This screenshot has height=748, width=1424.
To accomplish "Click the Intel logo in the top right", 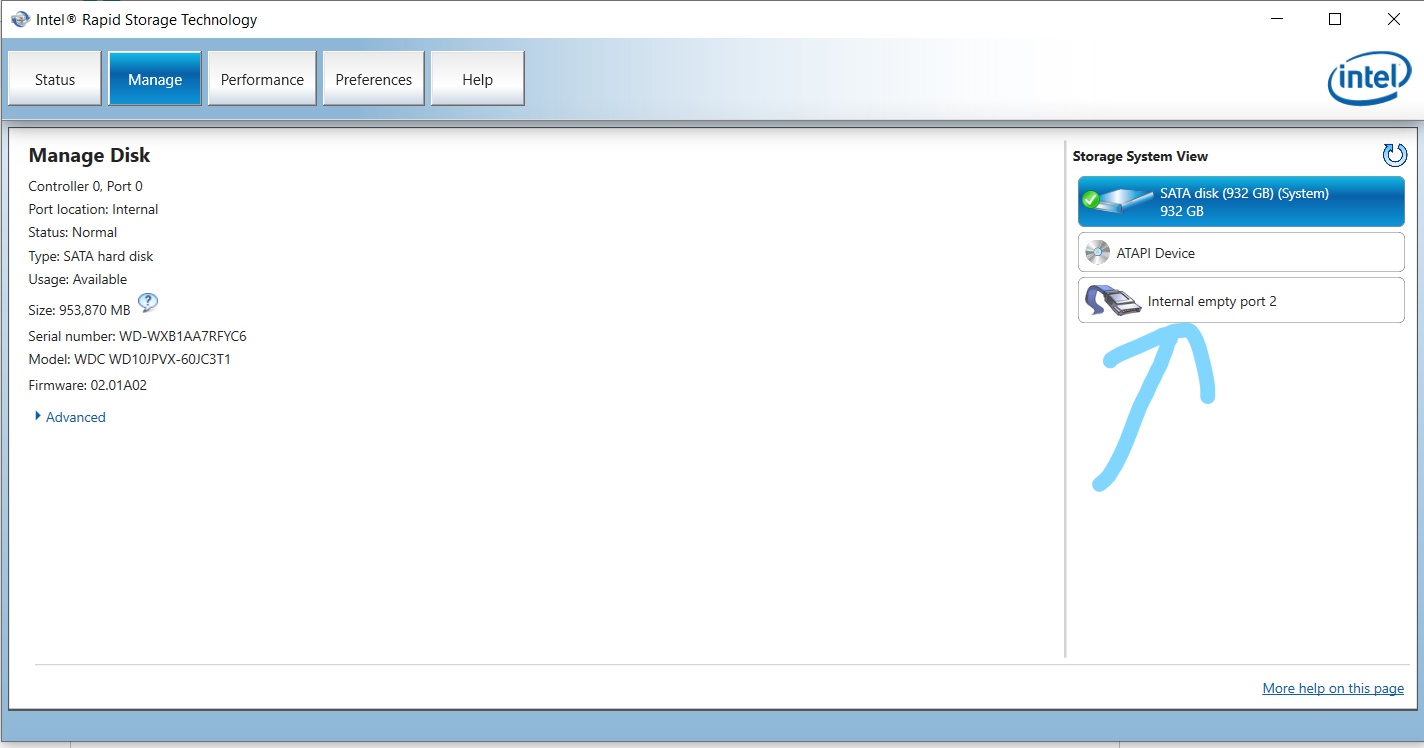I will [1369, 79].
